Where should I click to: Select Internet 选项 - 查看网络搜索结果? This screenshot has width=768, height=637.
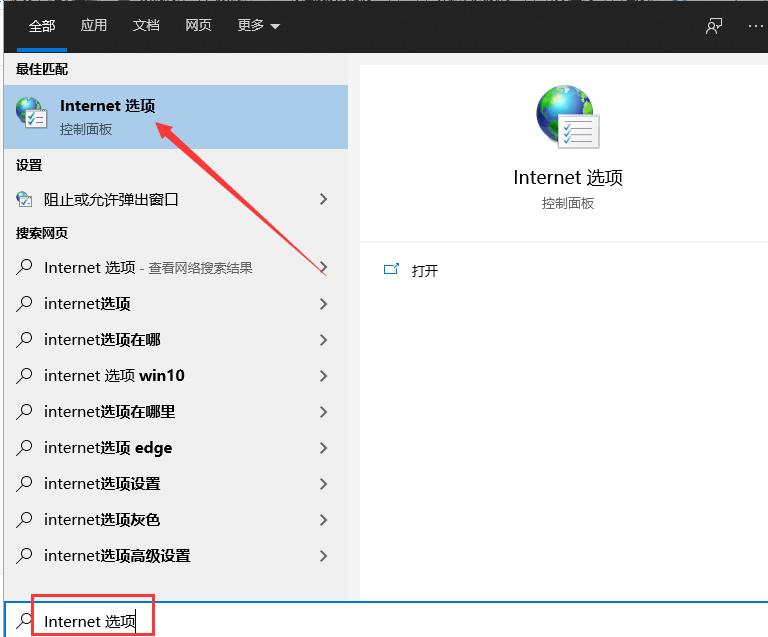tap(176, 268)
